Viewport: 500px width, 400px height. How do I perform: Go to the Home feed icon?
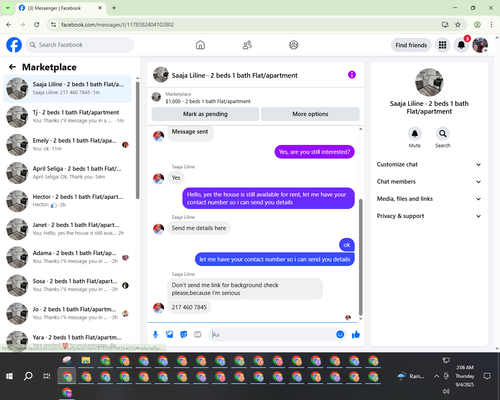[x=200, y=45]
